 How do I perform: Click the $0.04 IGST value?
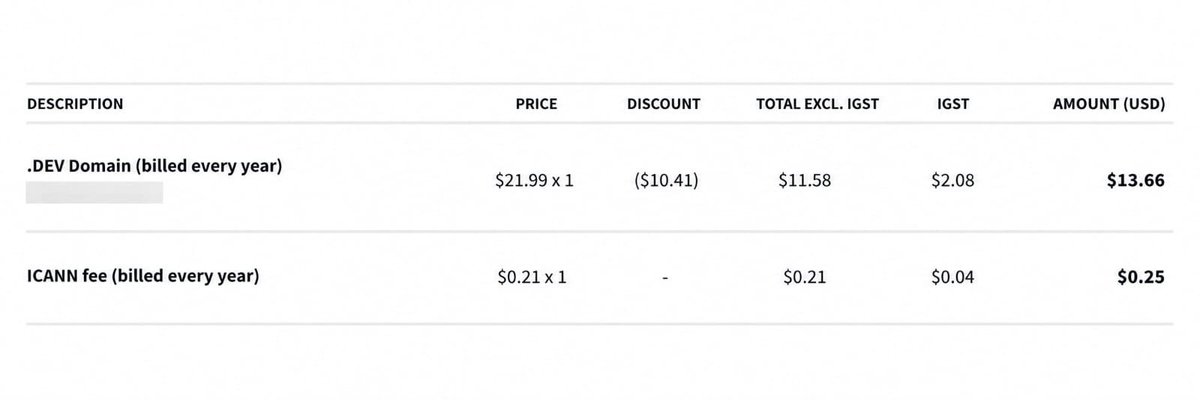pyautogui.click(x=953, y=278)
